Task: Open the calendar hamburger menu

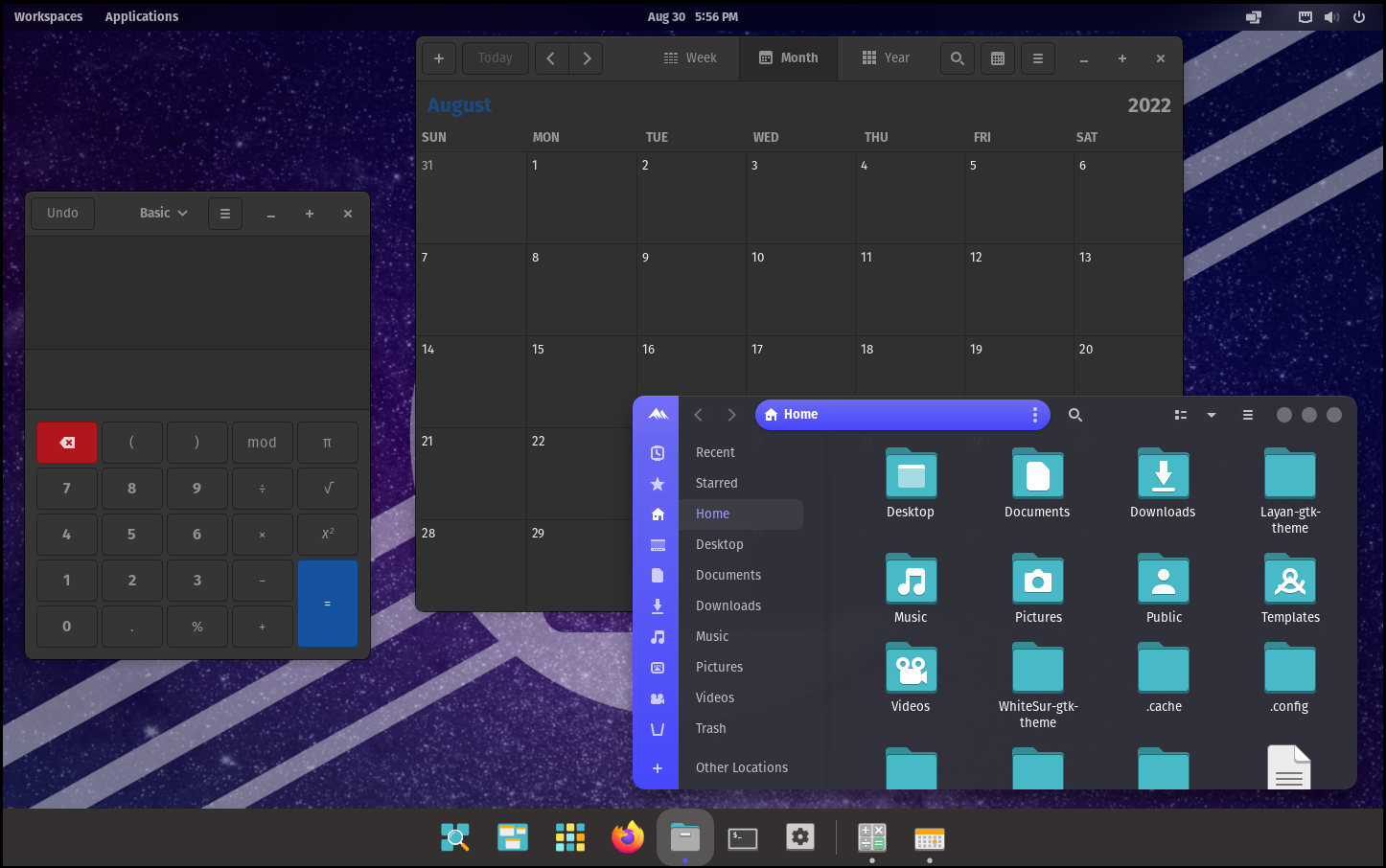Action: [x=1037, y=58]
